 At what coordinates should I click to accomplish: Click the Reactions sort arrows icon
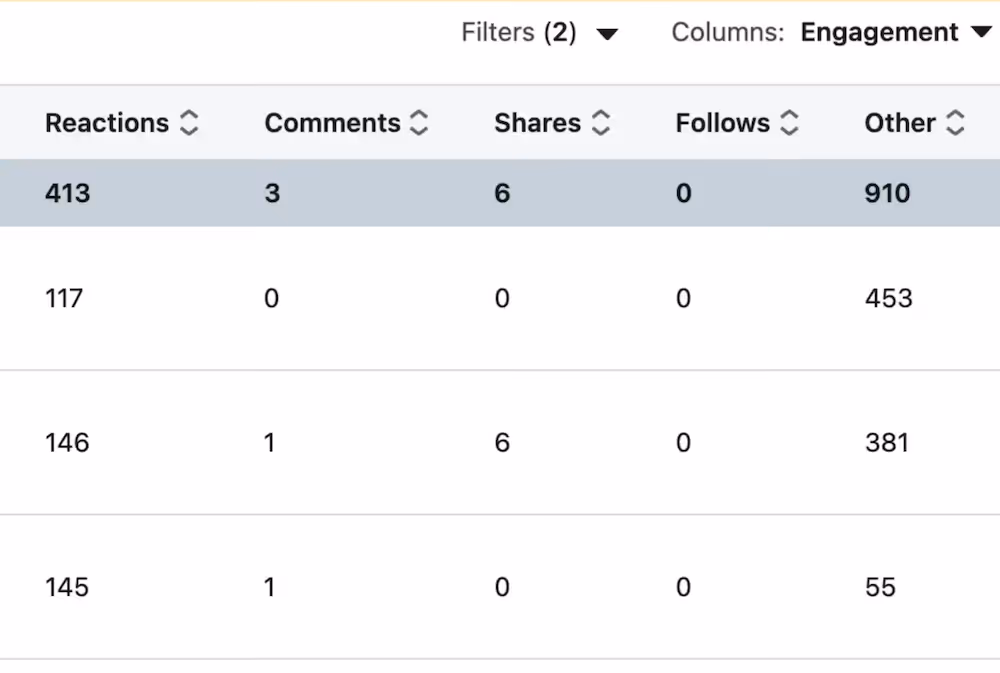tap(189, 122)
